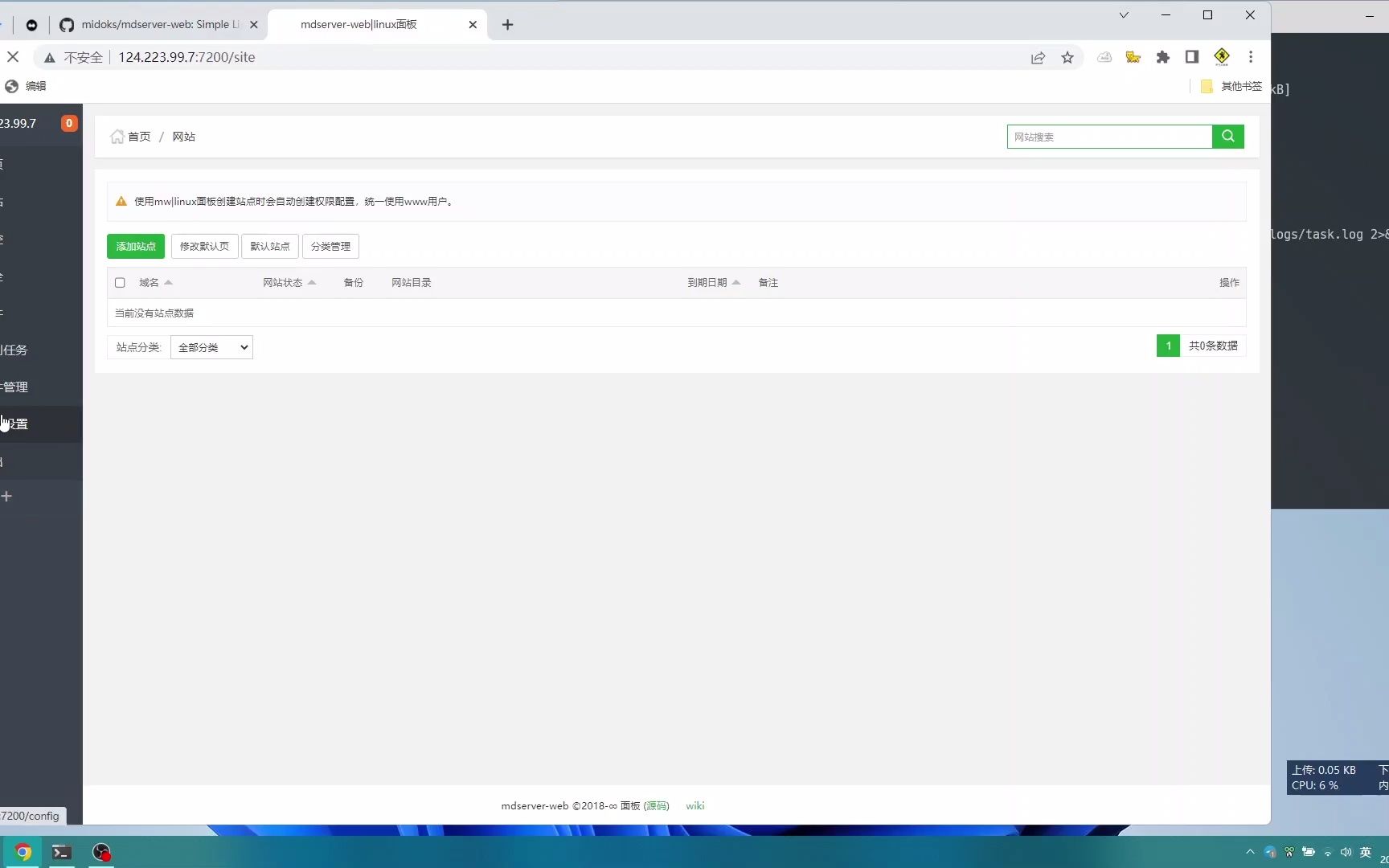This screenshot has width=1389, height=868.
Task: Open Chrome three-dot menu
Action: coord(1251,57)
